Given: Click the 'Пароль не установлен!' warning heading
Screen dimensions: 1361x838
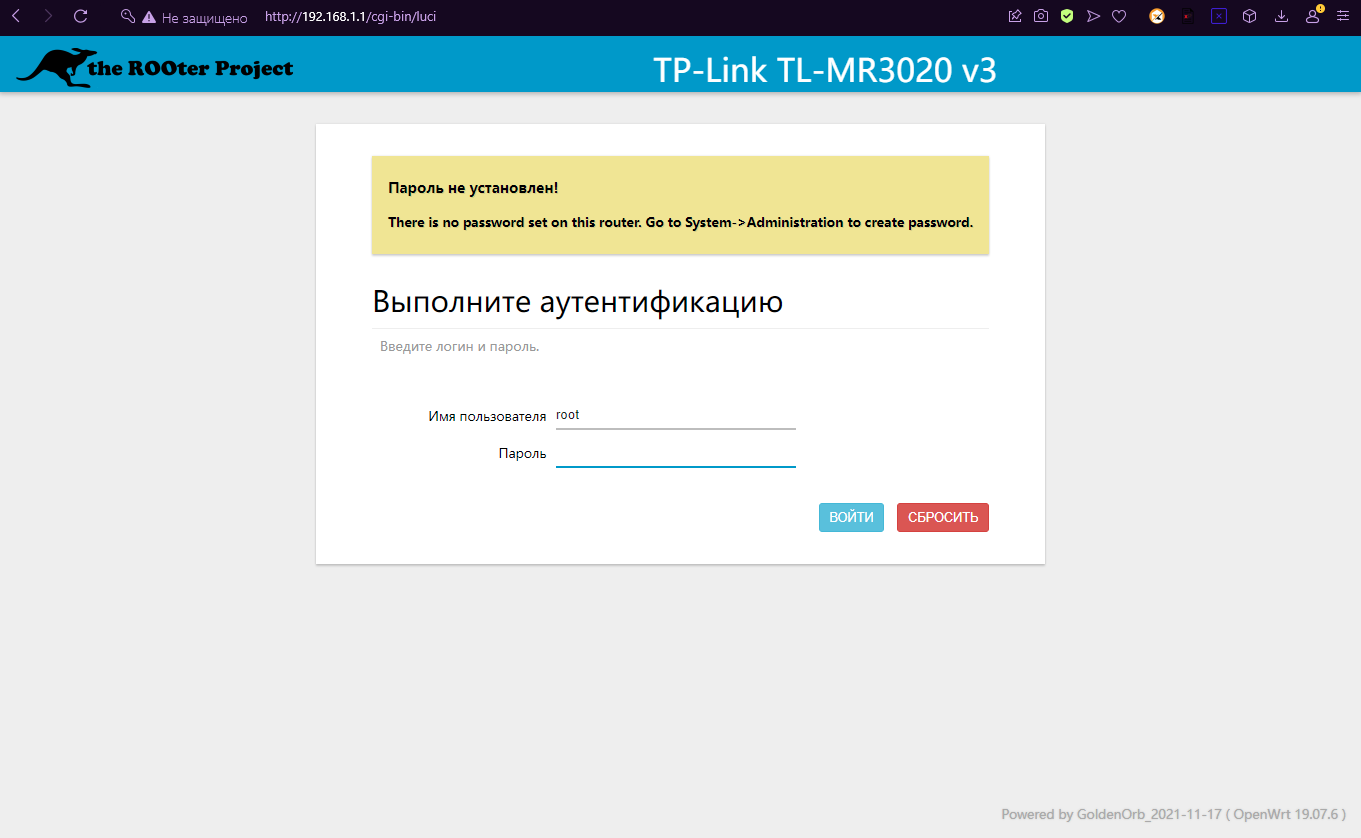Looking at the screenshot, I should (x=473, y=188).
